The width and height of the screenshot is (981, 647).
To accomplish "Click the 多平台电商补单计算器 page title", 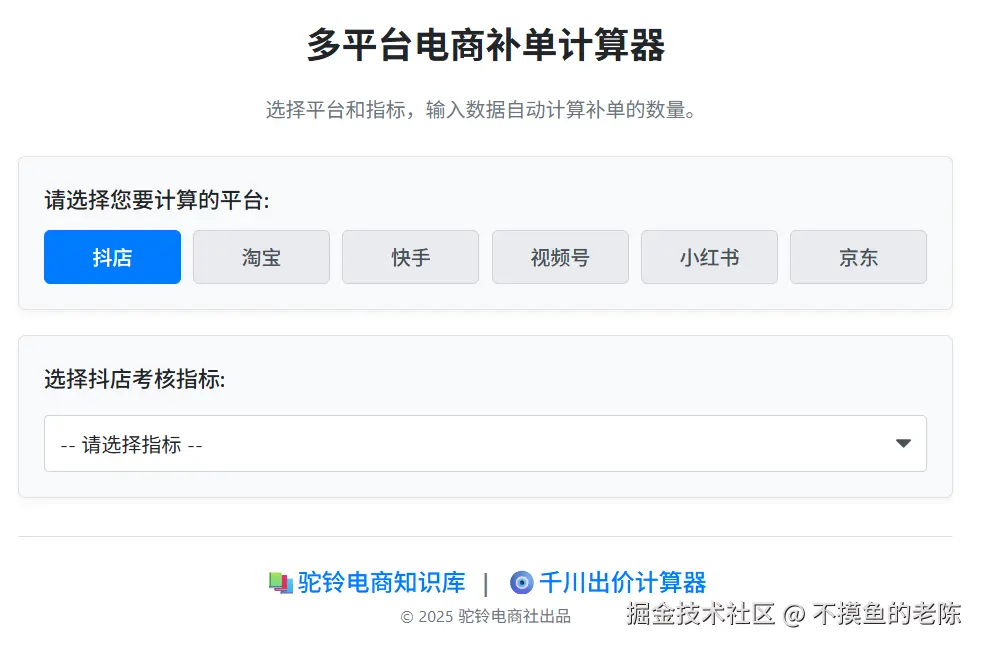I will (485, 45).
